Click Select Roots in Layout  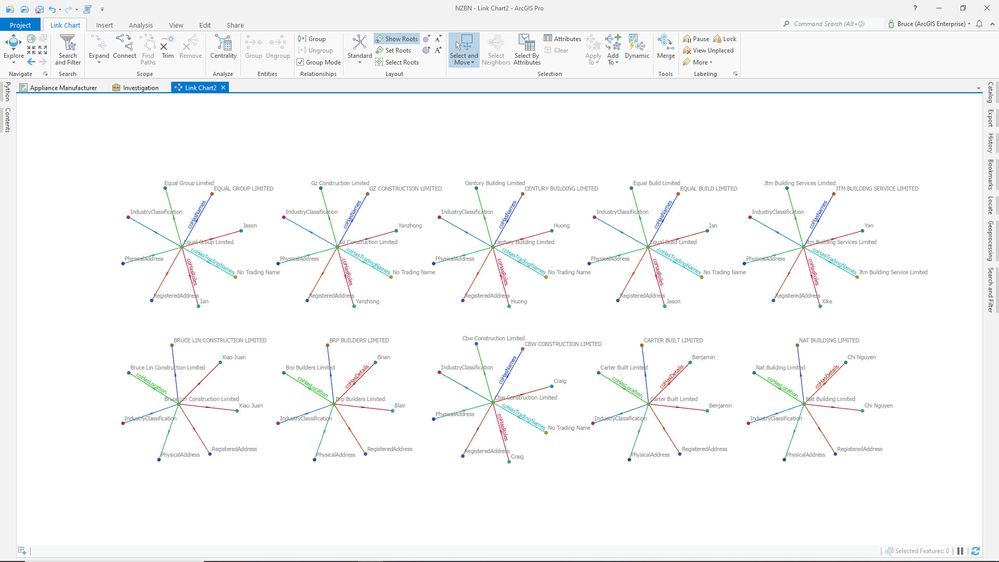pos(397,62)
